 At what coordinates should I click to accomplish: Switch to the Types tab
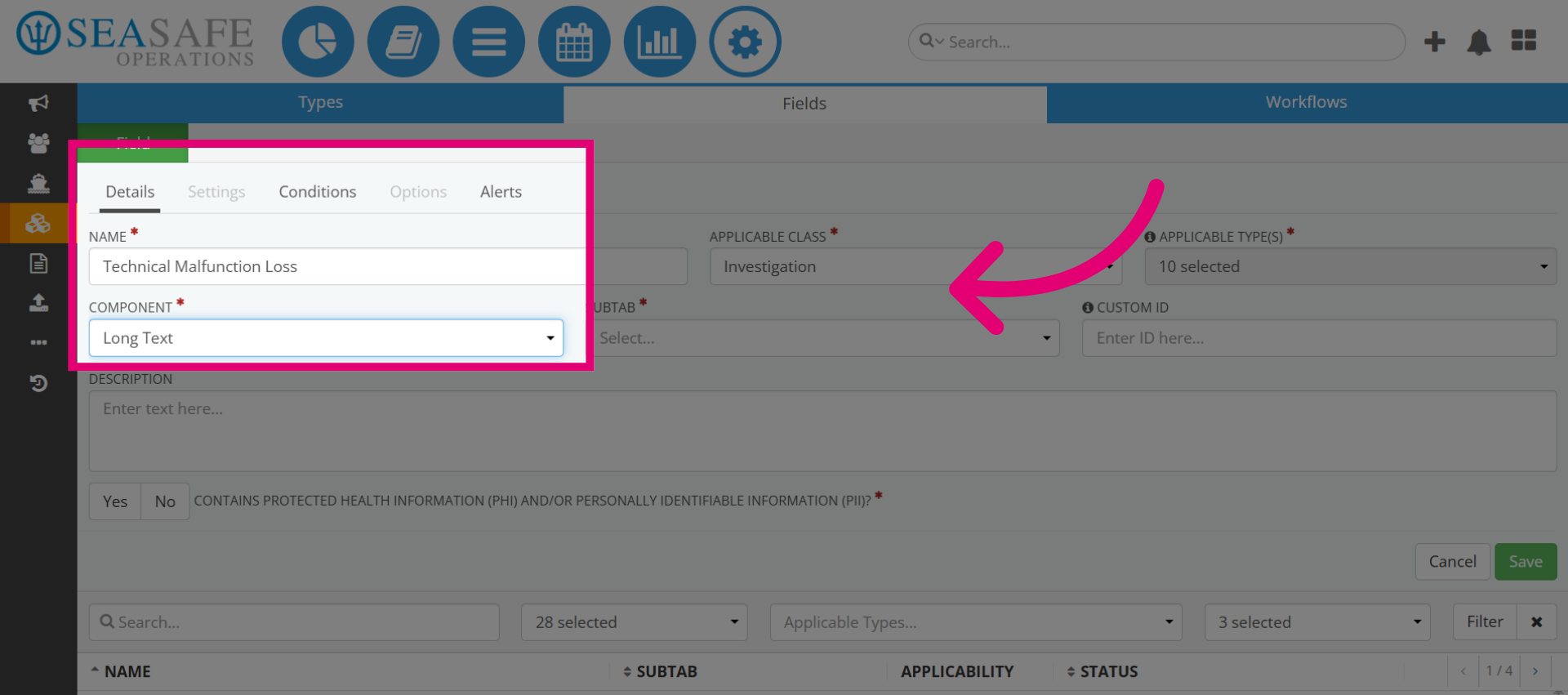click(320, 103)
